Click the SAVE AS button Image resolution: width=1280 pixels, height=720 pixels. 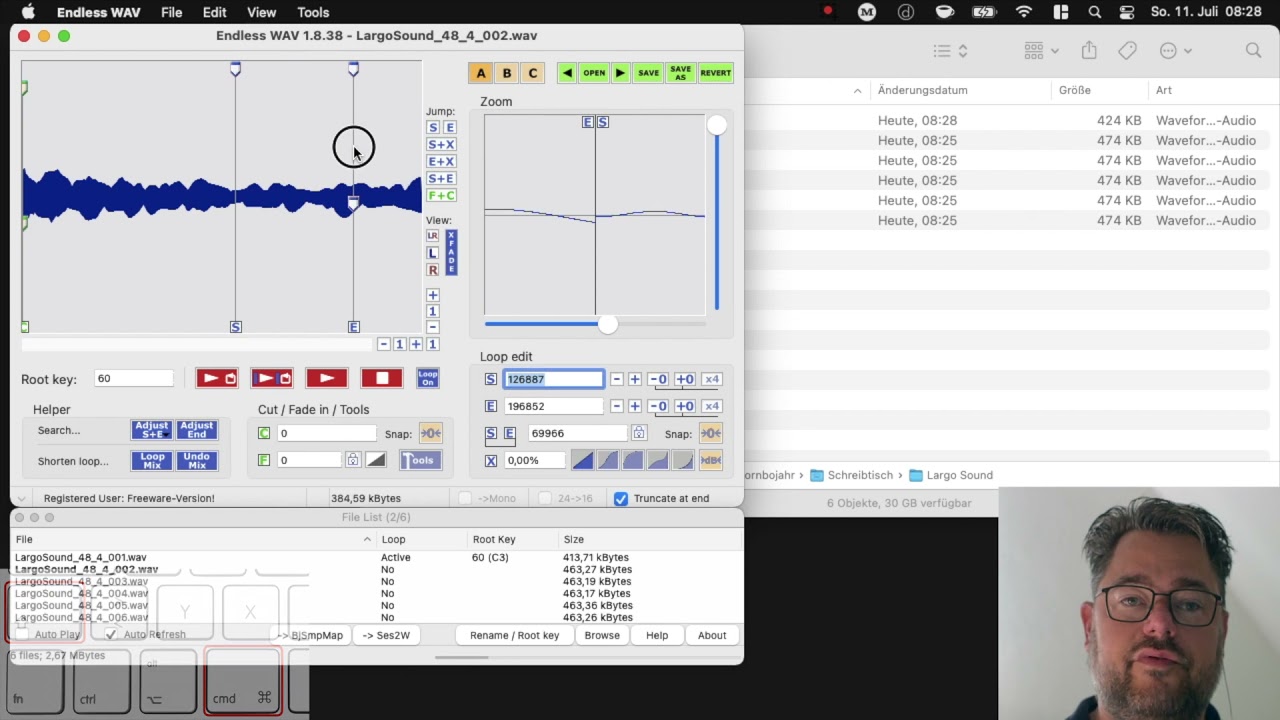pyautogui.click(x=680, y=73)
